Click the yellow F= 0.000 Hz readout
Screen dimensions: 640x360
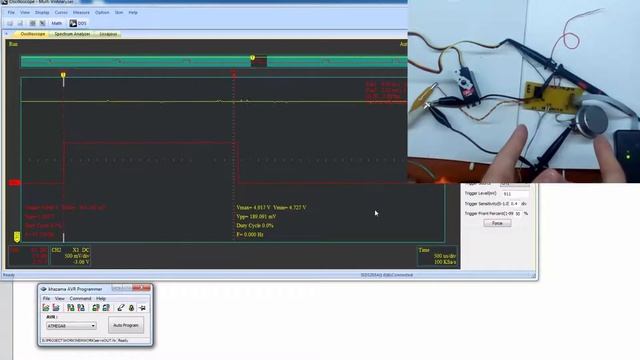click(250, 235)
